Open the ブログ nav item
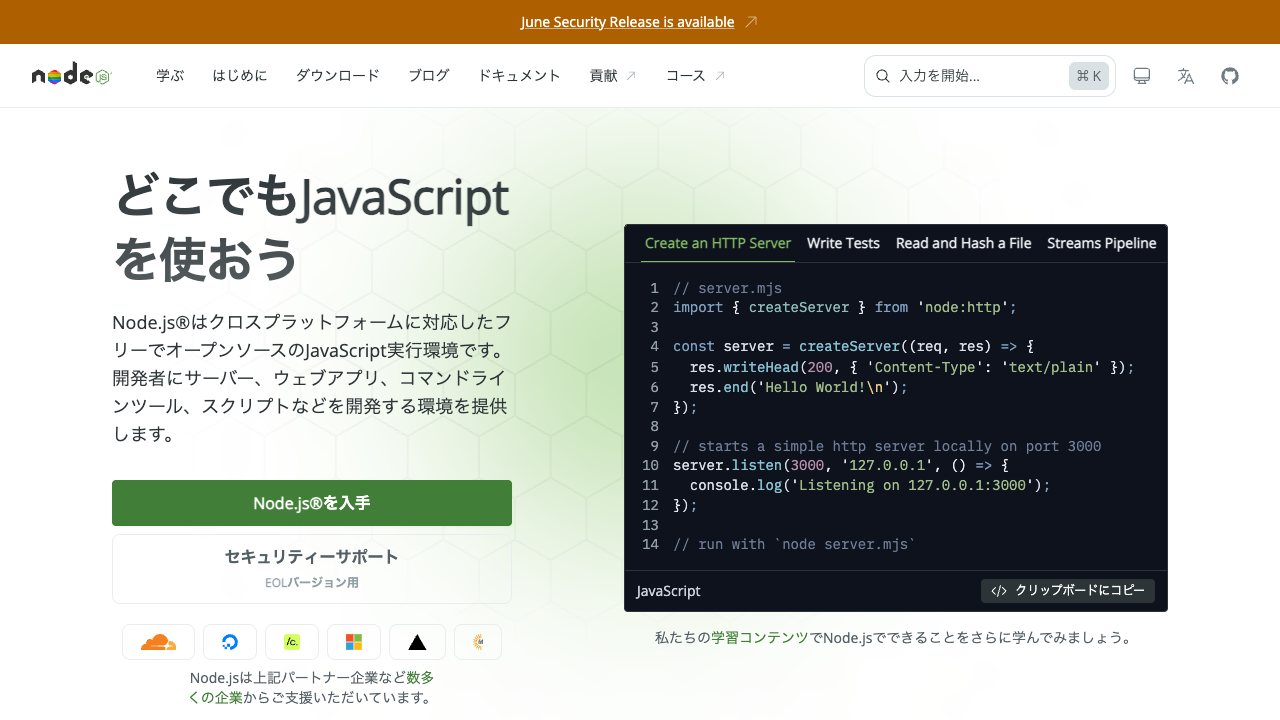Viewport: 1280px width, 720px height. pos(429,76)
